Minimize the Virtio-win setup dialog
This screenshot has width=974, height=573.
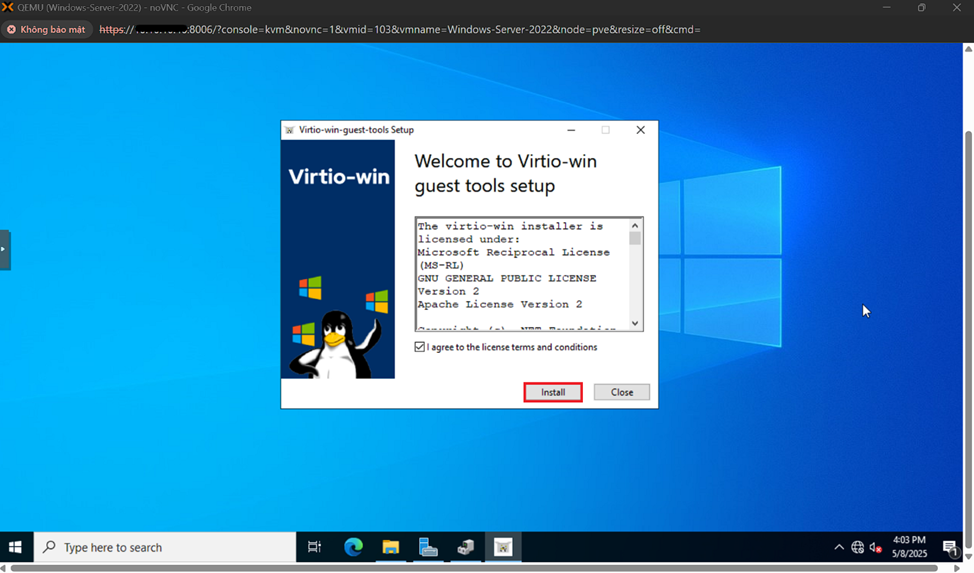pos(571,130)
